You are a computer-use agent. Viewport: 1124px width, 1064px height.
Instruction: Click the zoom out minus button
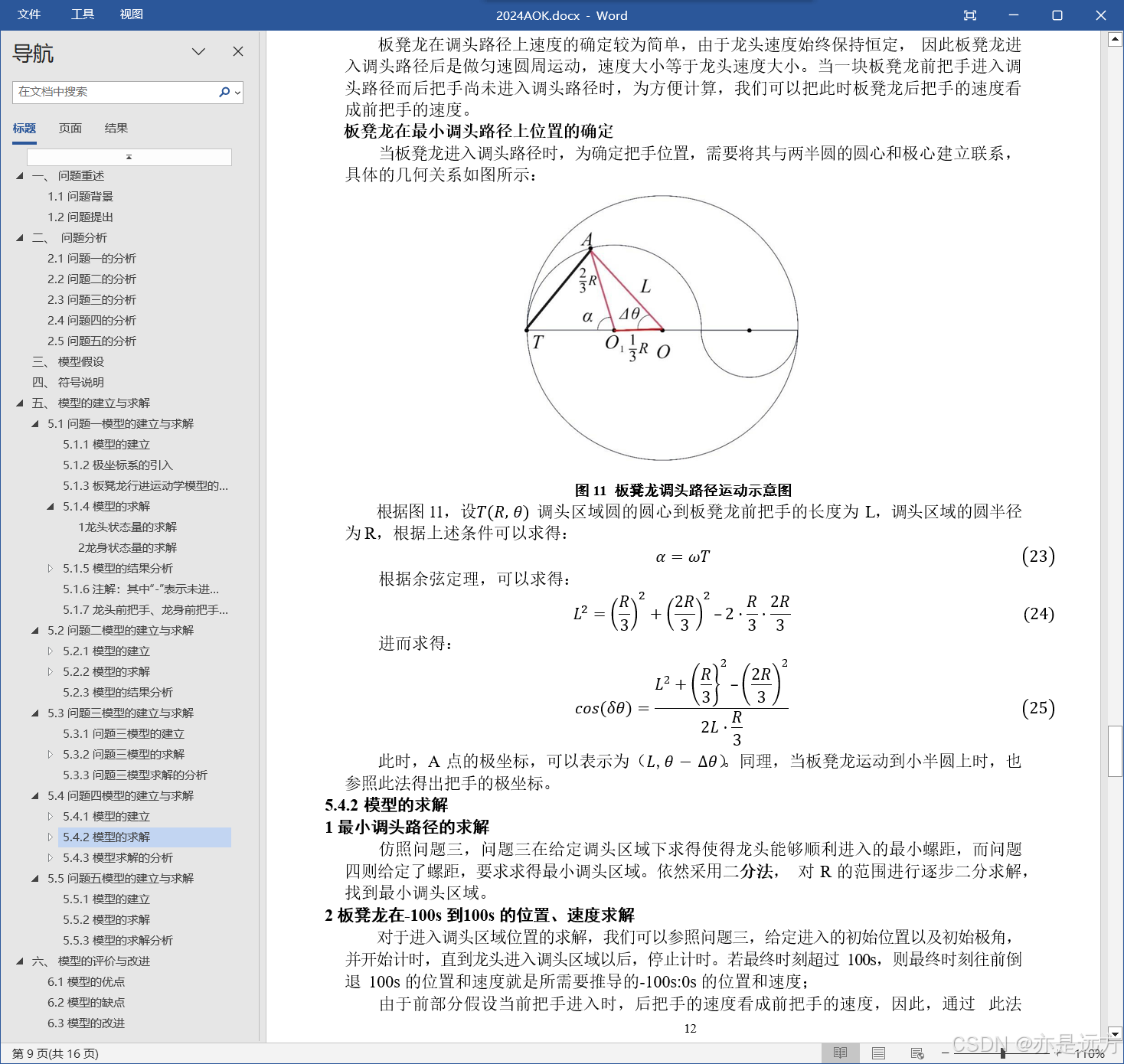945,1054
